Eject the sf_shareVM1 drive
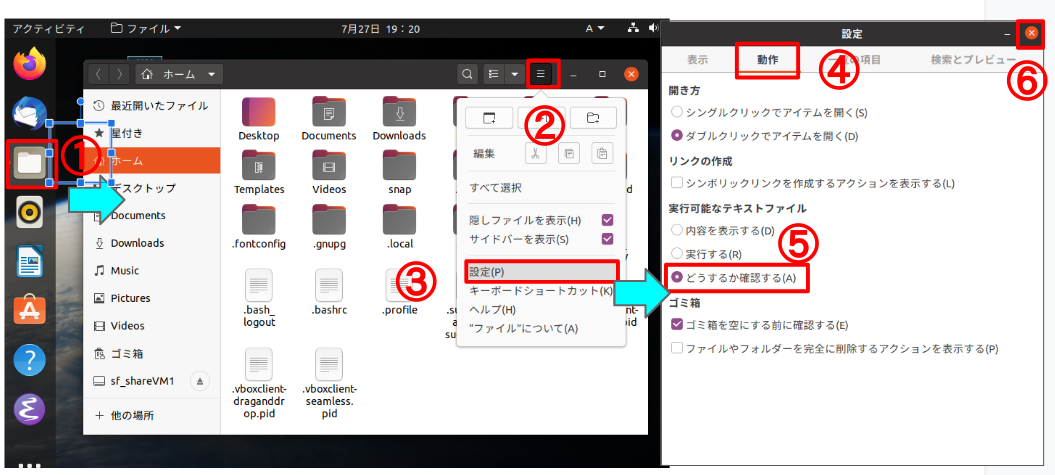The image size is (1055, 475). [200, 381]
